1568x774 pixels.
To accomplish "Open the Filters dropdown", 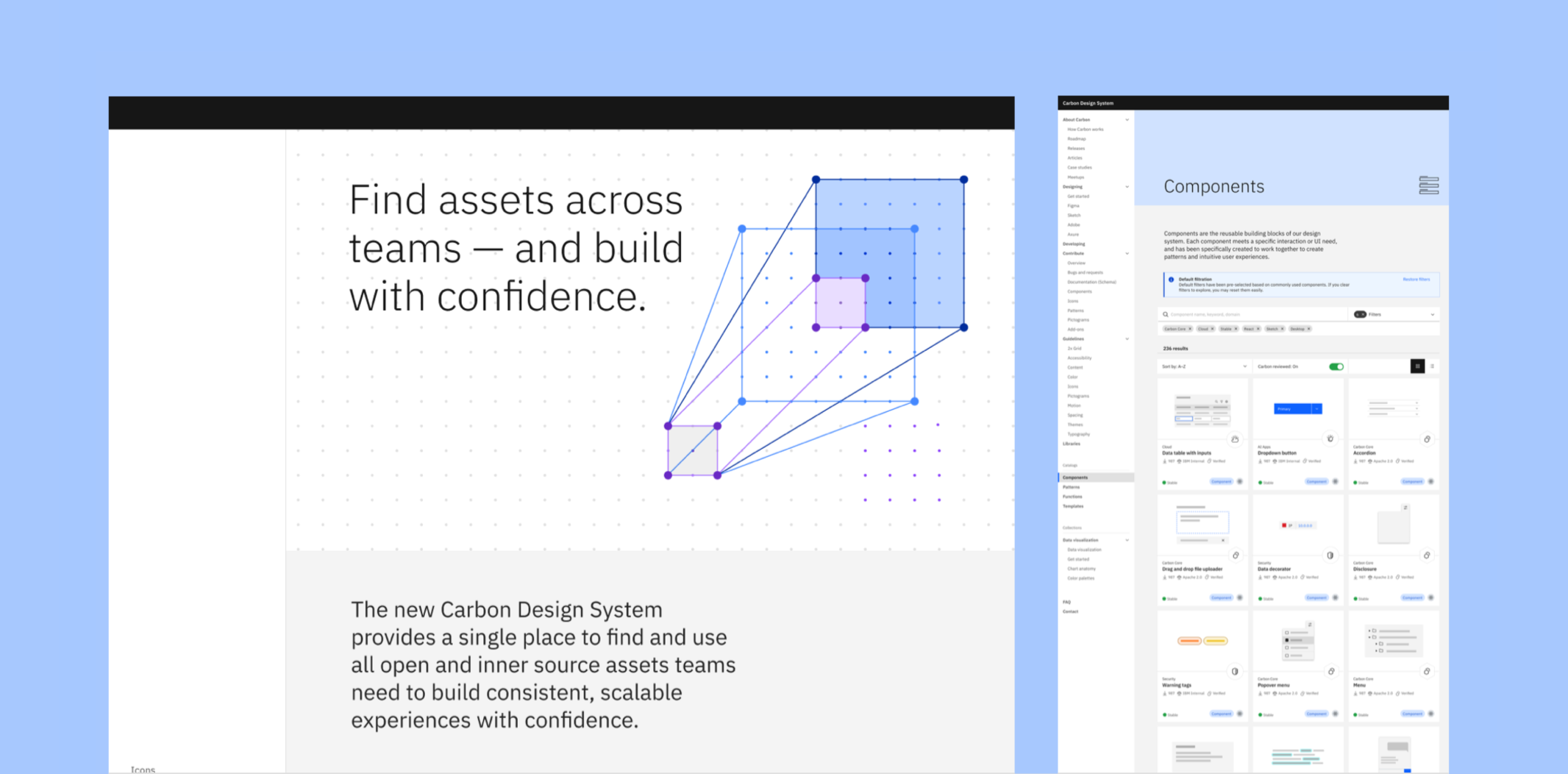I will tap(1394, 314).
